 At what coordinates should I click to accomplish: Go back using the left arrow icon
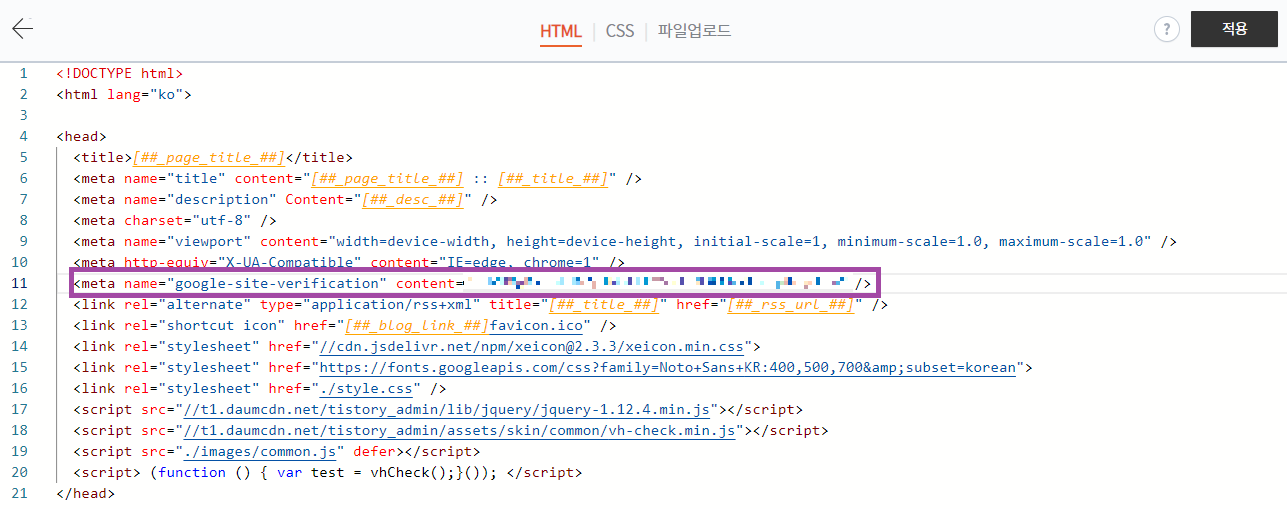pyautogui.click(x=22, y=28)
